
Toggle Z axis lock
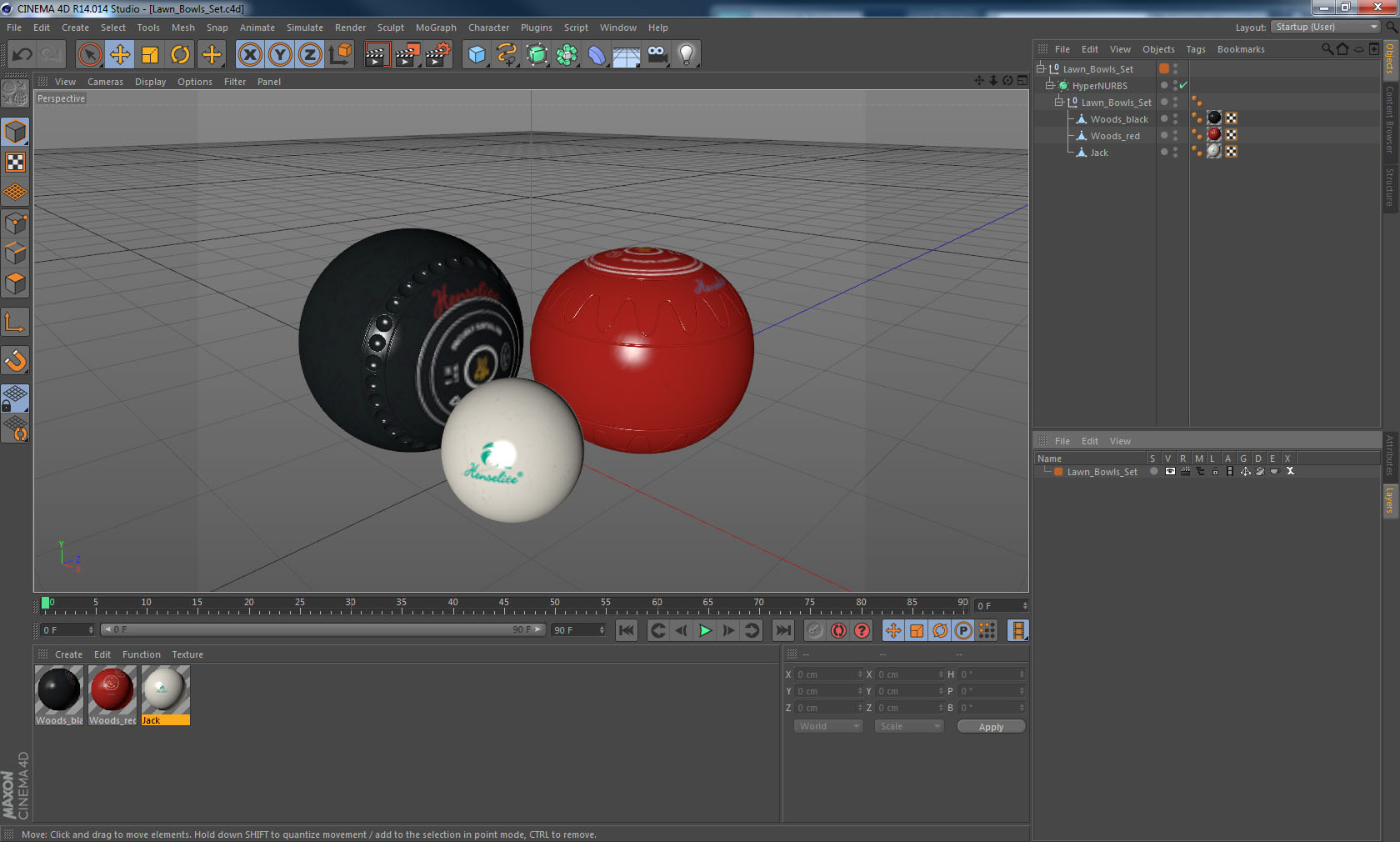click(310, 55)
